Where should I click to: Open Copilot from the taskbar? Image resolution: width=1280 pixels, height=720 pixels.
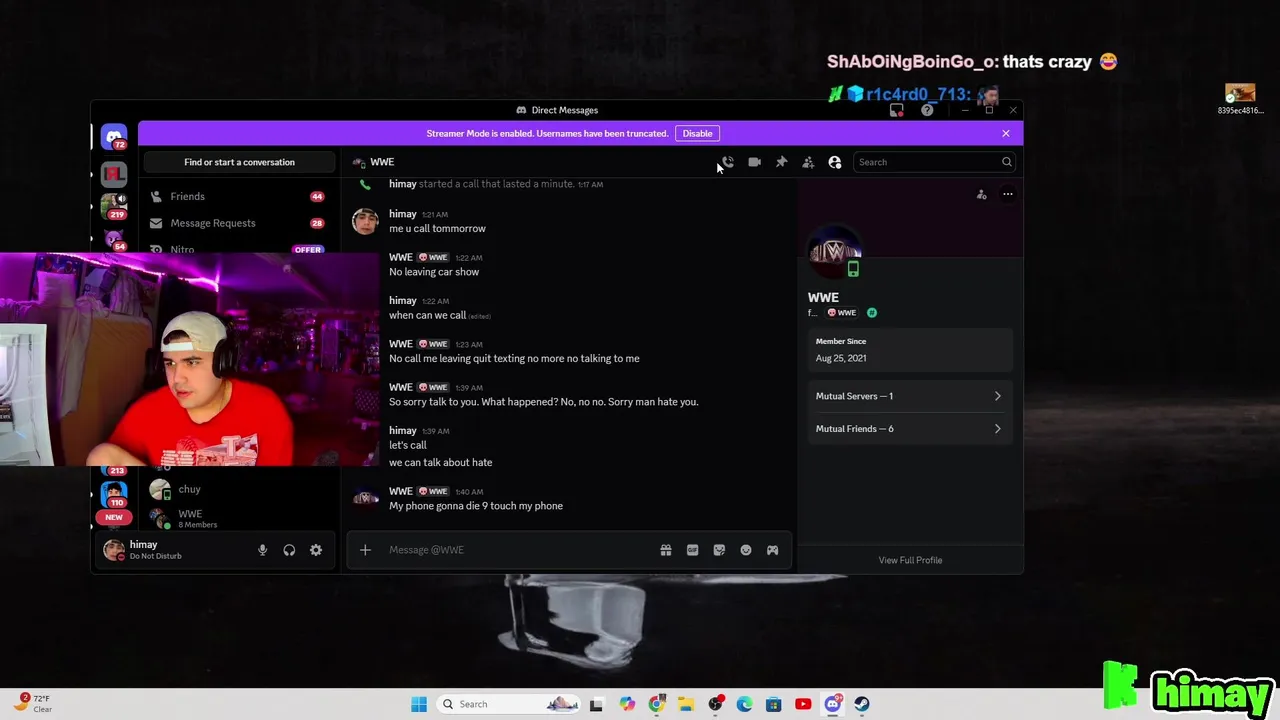pyautogui.click(x=627, y=704)
